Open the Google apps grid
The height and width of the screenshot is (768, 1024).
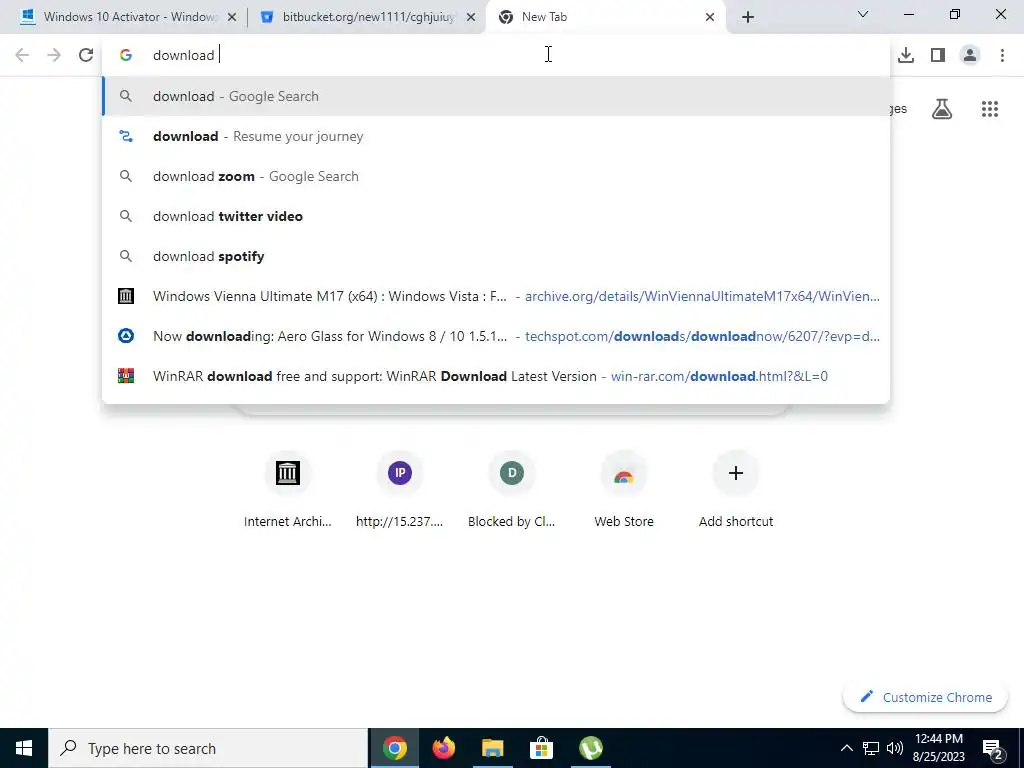tap(989, 109)
